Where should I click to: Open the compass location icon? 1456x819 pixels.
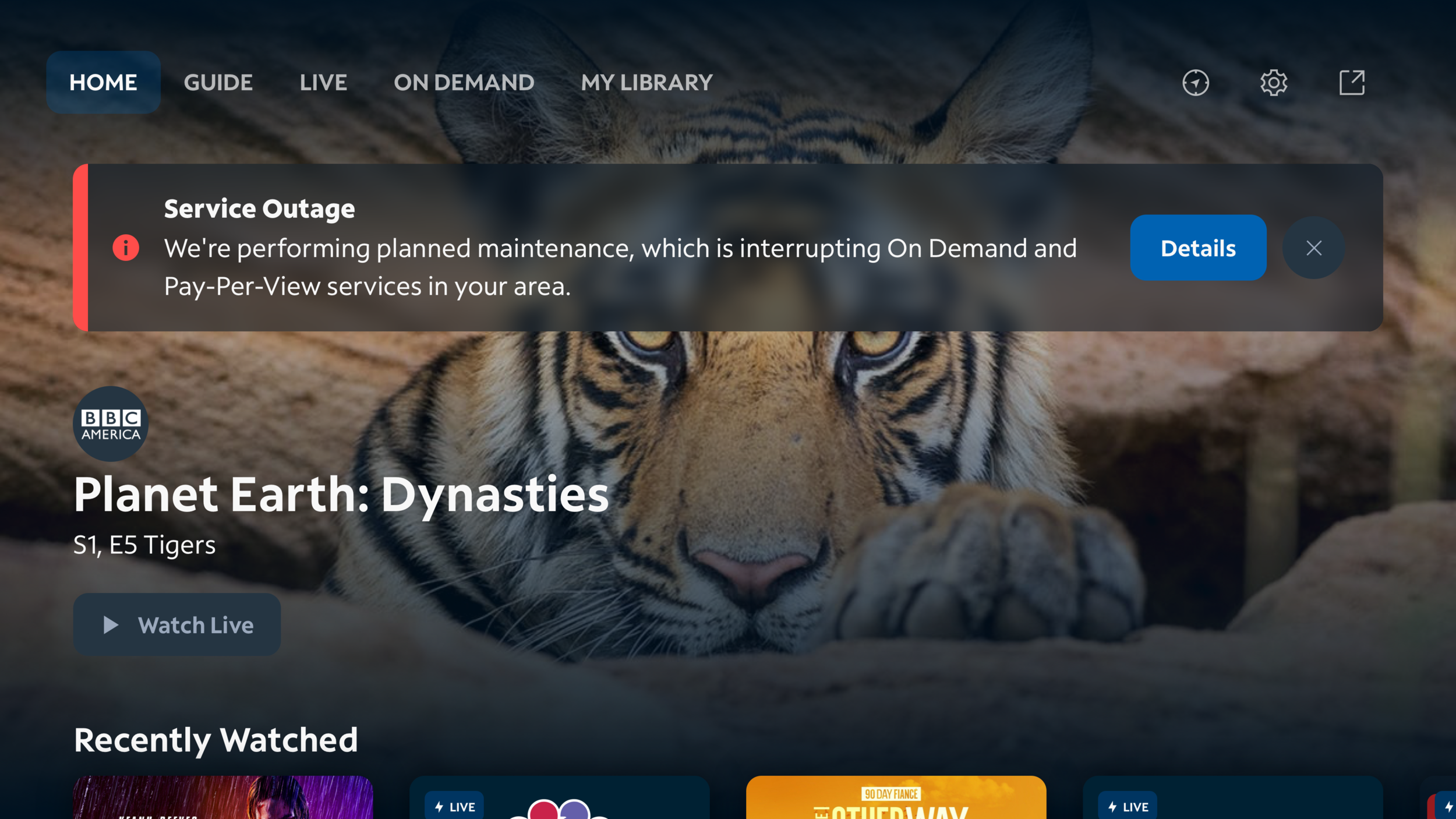tap(1195, 83)
